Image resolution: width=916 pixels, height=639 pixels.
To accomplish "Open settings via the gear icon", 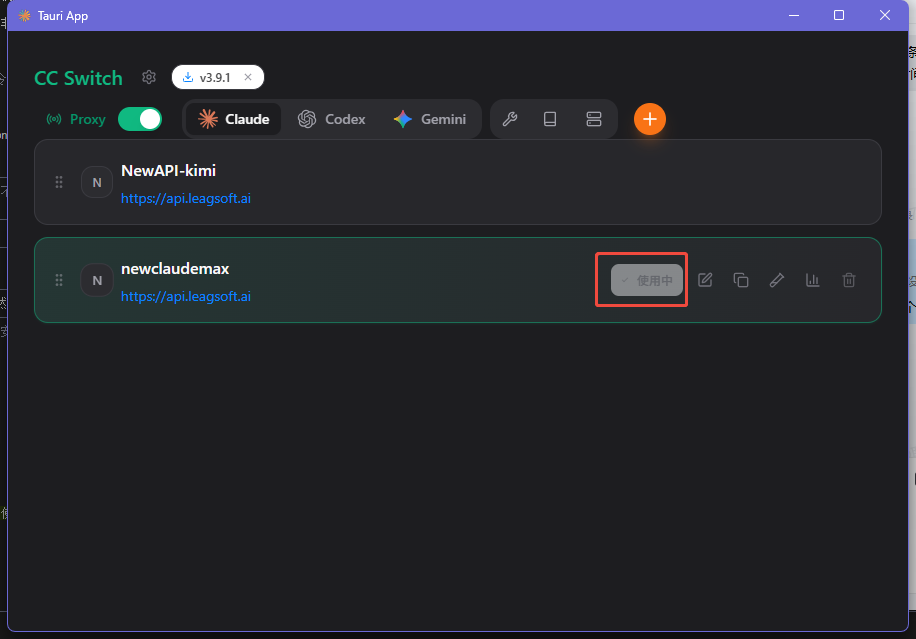I will 149,77.
